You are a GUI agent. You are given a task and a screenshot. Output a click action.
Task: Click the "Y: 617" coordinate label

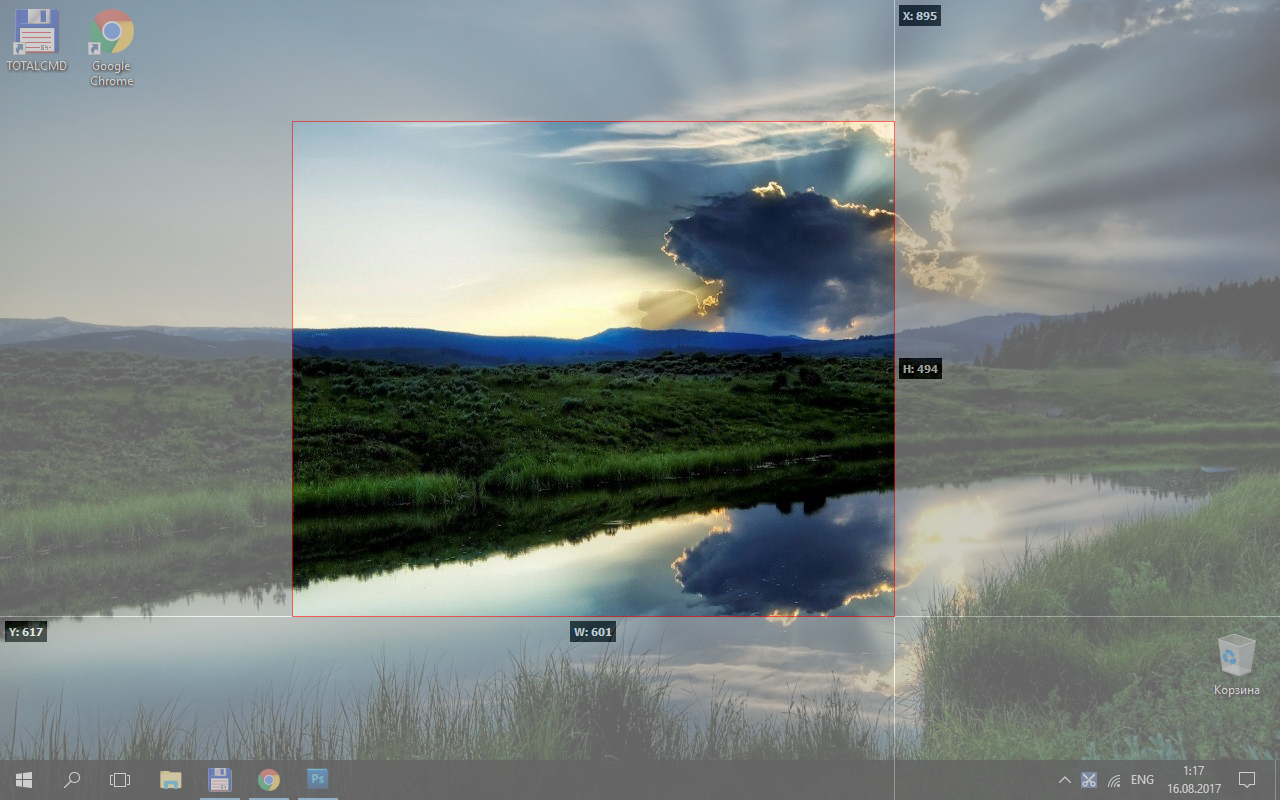[26, 632]
